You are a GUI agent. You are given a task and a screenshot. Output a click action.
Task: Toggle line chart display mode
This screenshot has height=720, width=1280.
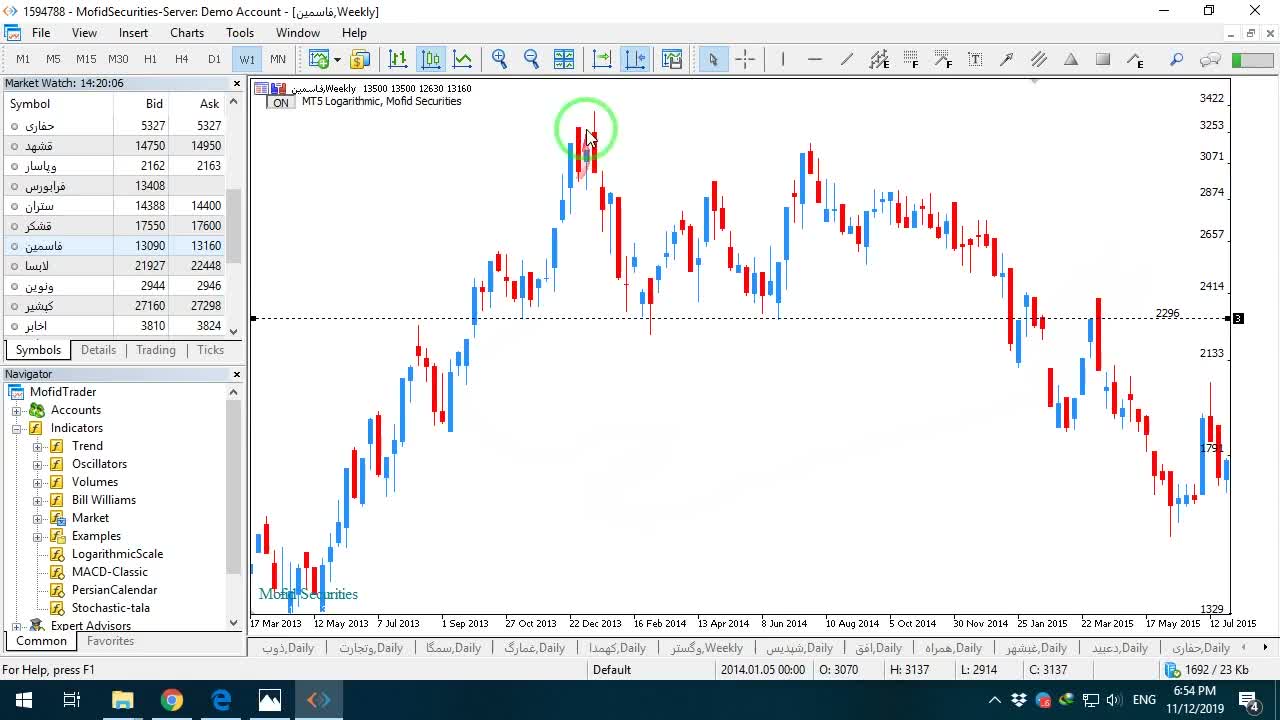[x=462, y=59]
